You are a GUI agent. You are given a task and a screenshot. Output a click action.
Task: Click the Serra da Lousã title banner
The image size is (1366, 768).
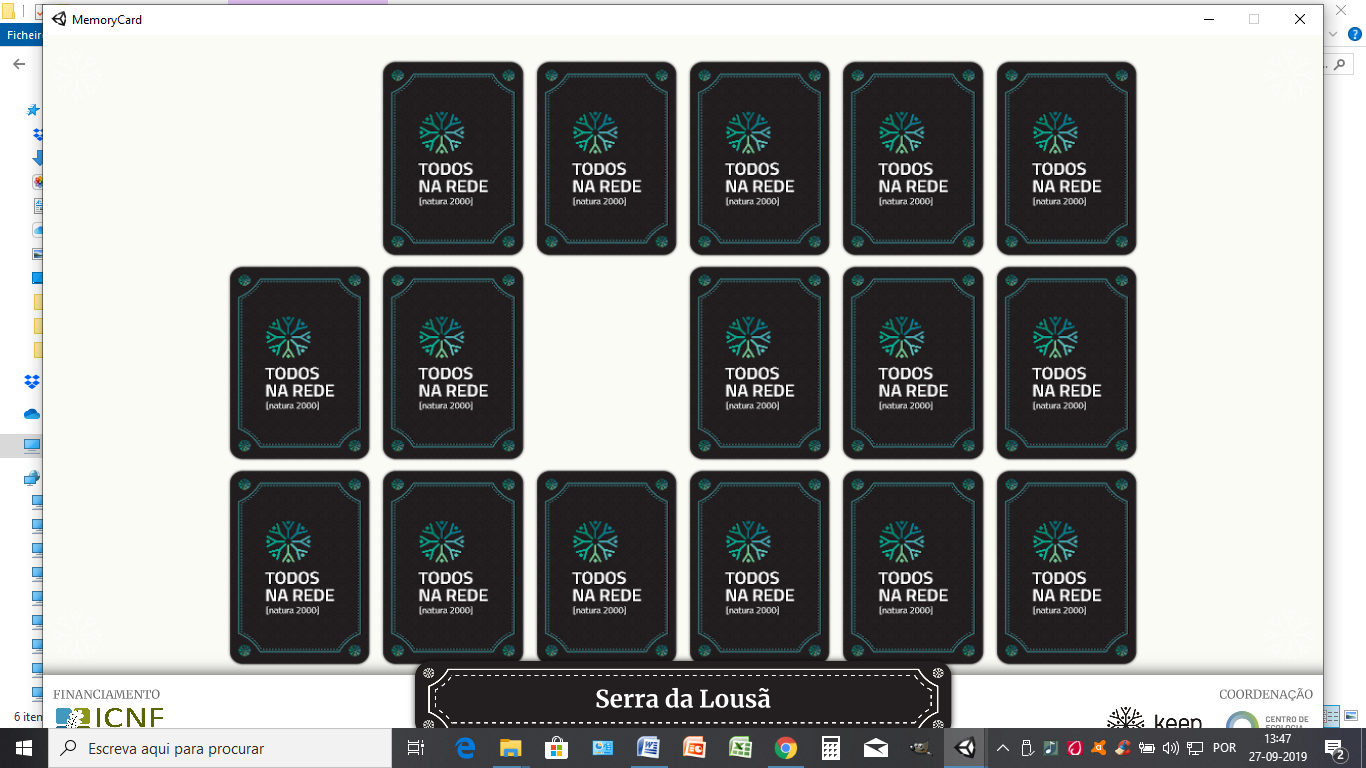click(683, 698)
